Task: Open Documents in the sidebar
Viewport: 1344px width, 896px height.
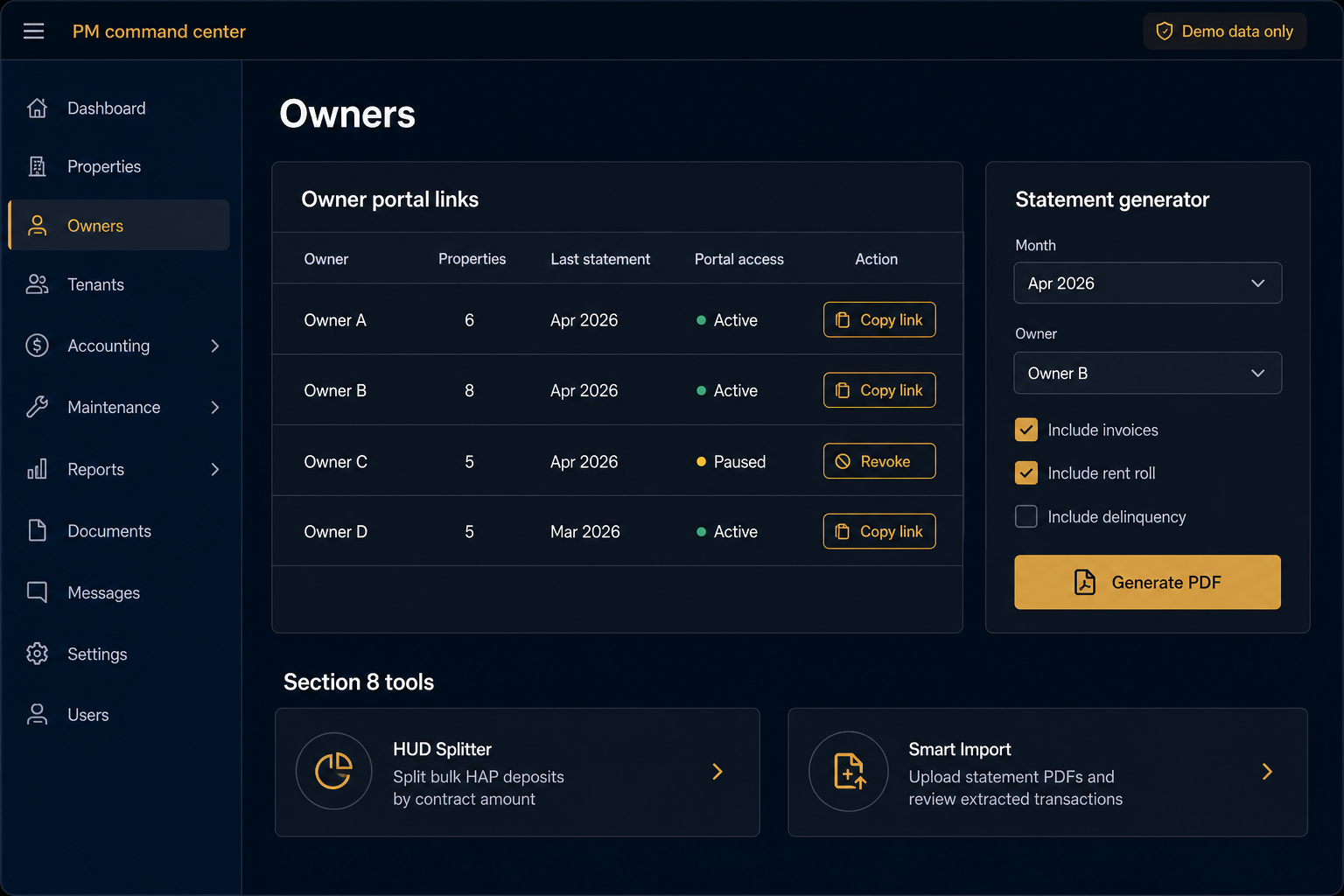Action: (119, 530)
